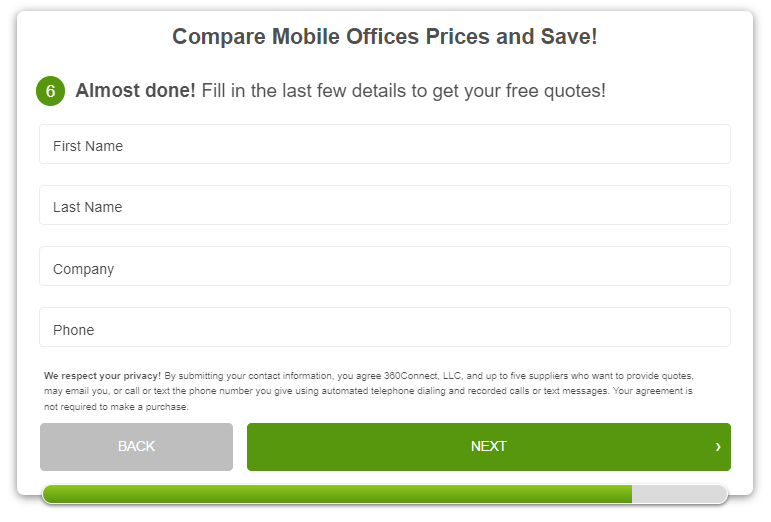771x522 pixels.
Task: Click the not required to make a purchase line
Action: coord(116,407)
